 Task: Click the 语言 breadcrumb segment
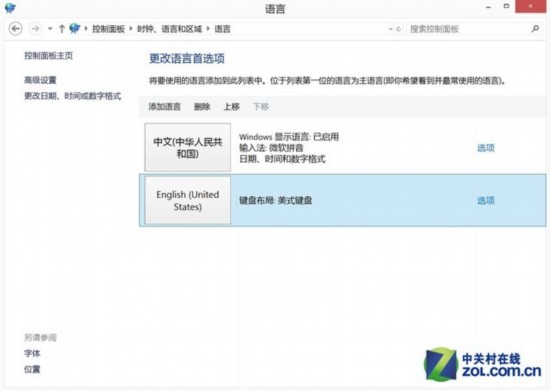pos(222,29)
